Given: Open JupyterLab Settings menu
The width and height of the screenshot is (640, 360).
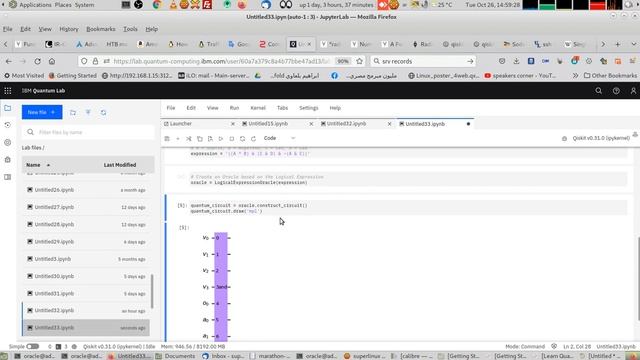Looking at the screenshot, I should (309, 108).
